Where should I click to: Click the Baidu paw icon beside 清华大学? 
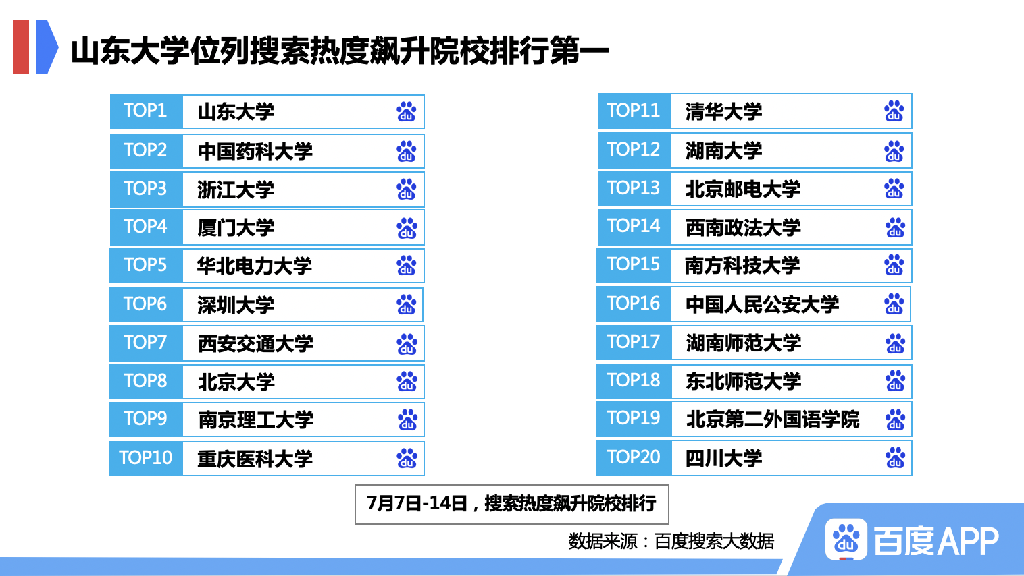[x=893, y=112]
